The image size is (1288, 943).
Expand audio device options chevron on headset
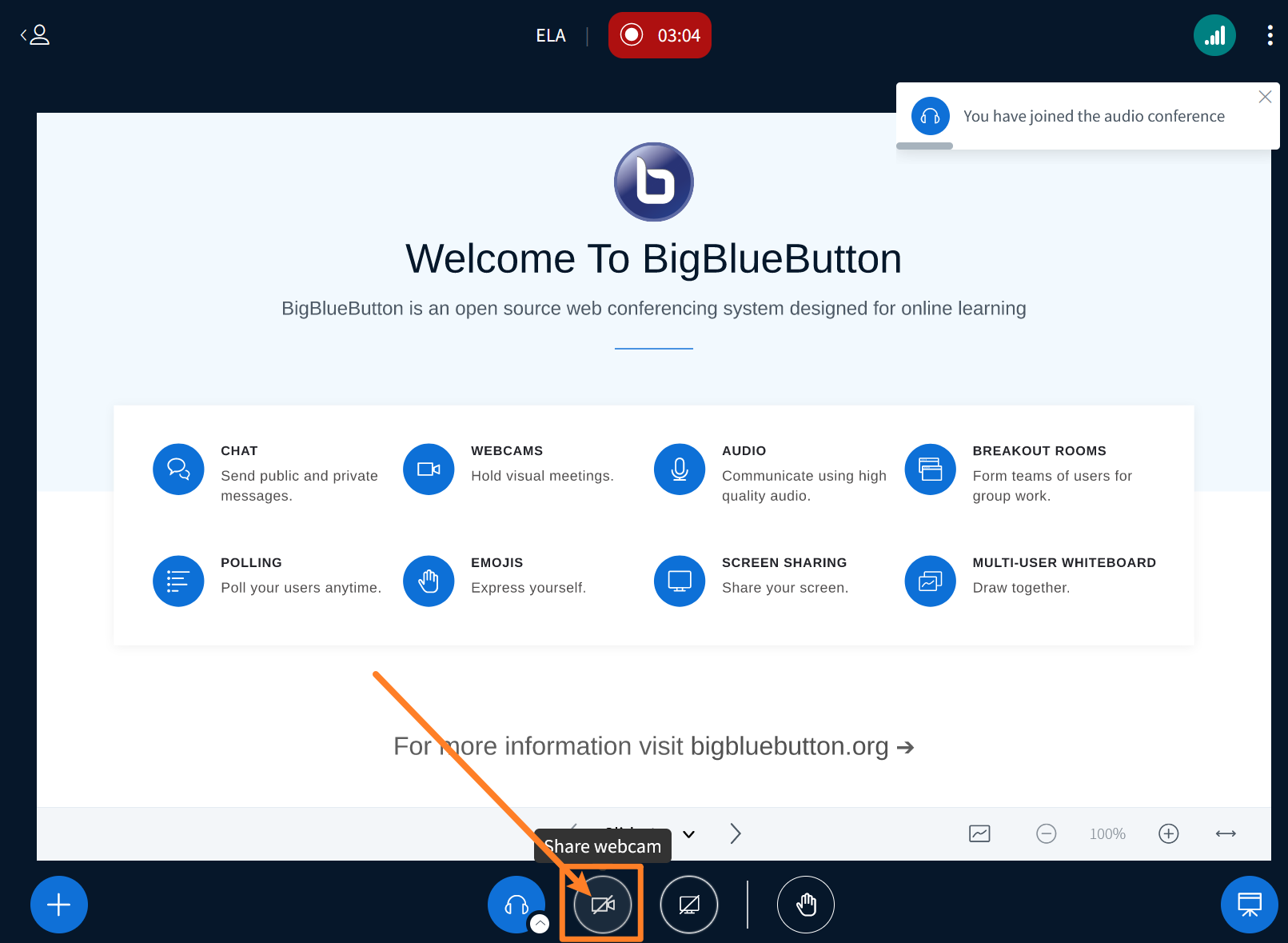(540, 924)
